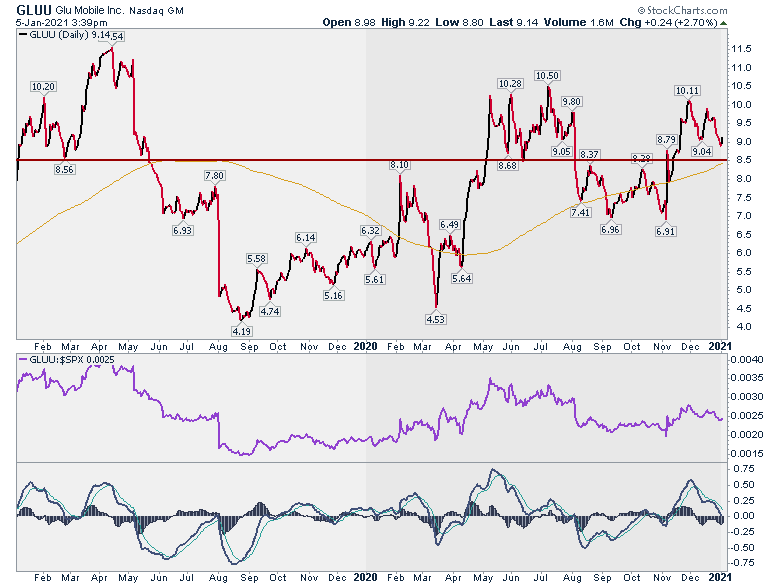This screenshot has height=586, width=780.
Task: Click the Chg +0.24 (+2.70%) value
Action: pyautogui.click(x=668, y=22)
